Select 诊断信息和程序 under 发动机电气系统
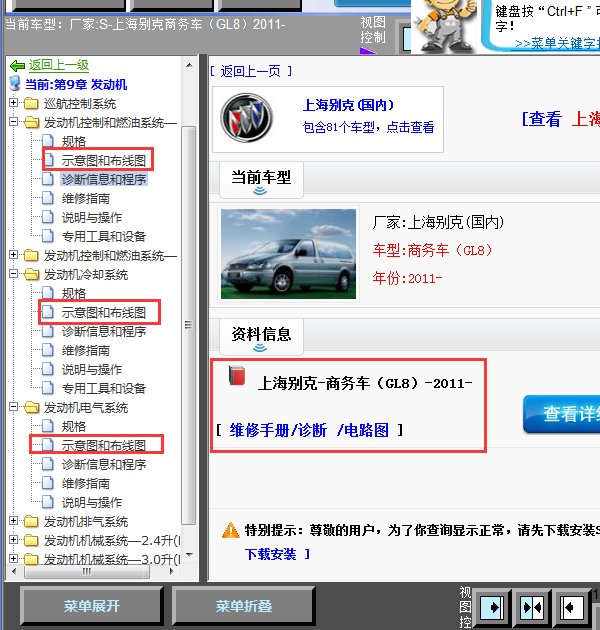The height and width of the screenshot is (630, 600). click(104, 464)
